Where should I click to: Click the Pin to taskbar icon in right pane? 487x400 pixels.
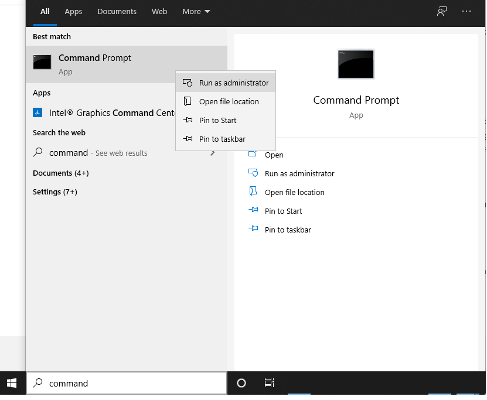[253, 228]
